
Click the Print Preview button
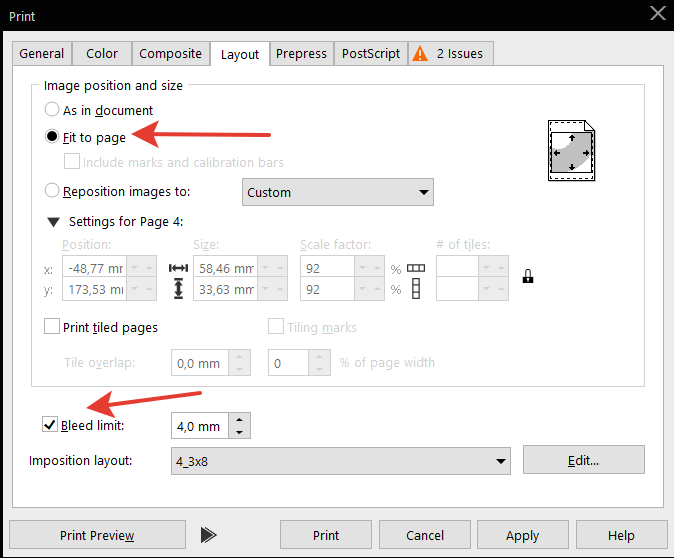pos(97,535)
